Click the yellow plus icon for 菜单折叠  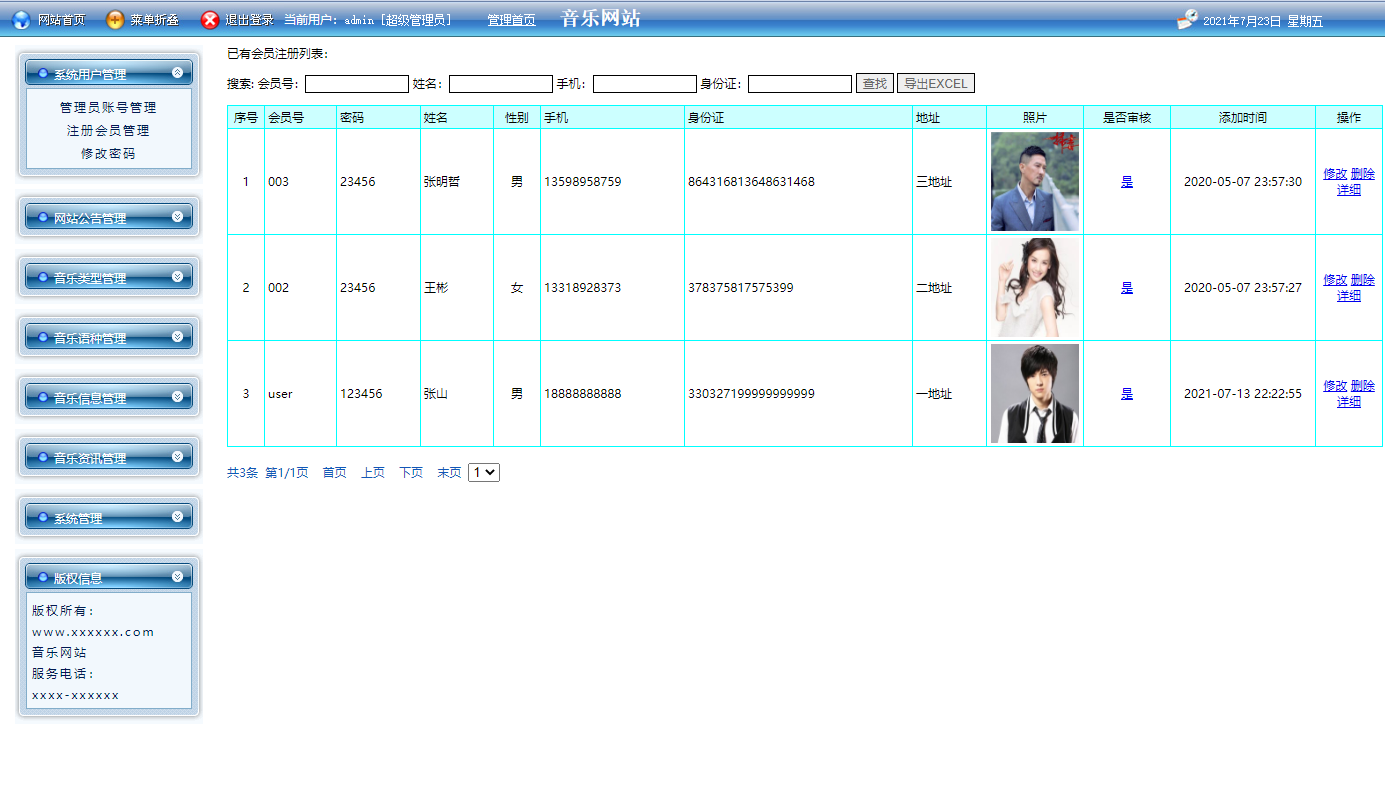tap(117, 19)
